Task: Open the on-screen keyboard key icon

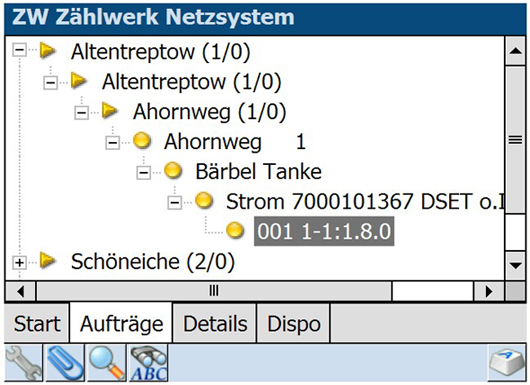Action: pos(506,364)
